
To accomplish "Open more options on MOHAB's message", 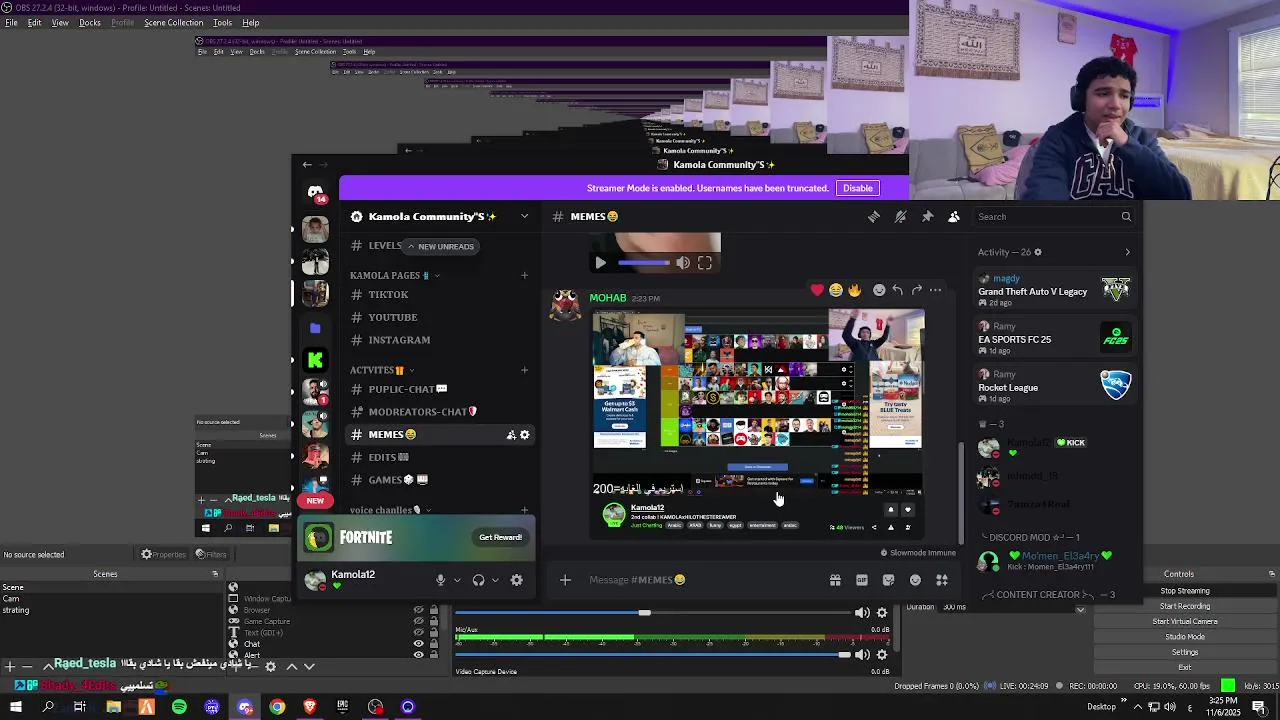I will pos(935,290).
